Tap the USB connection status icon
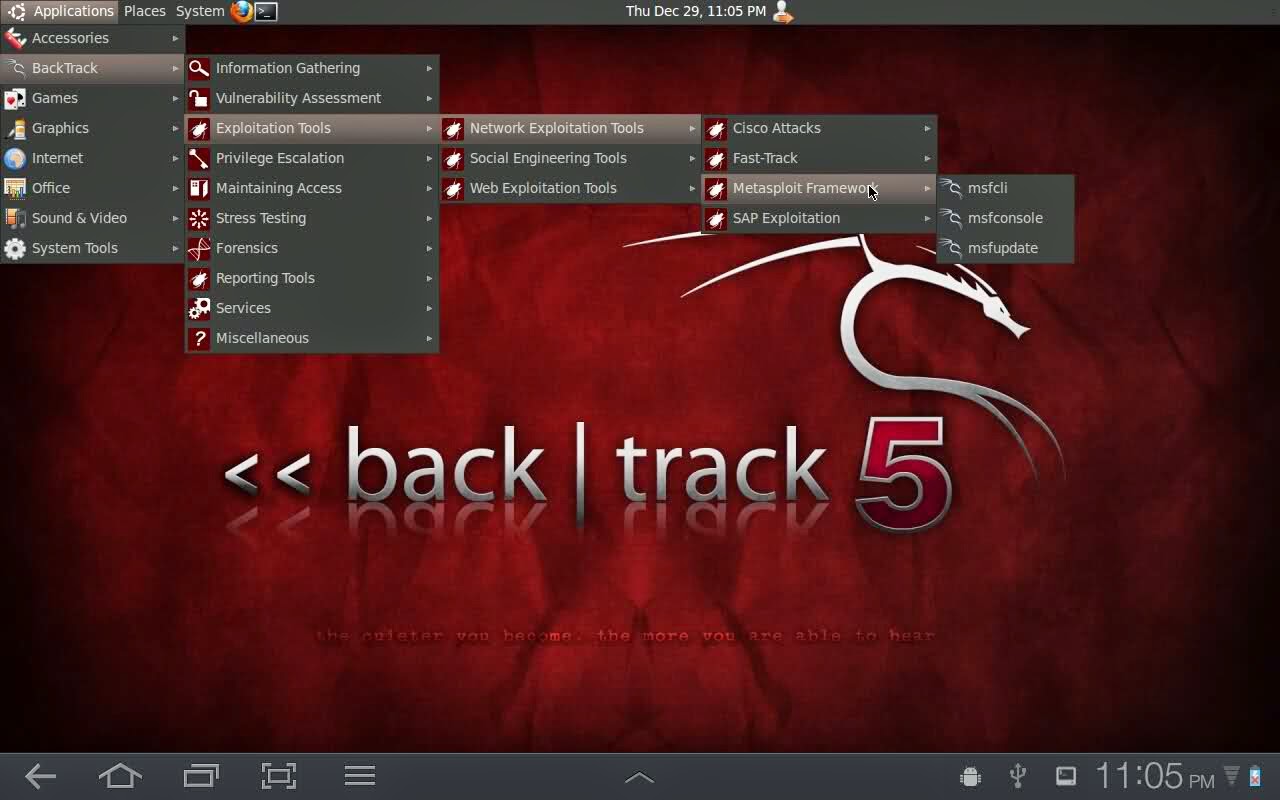1280x800 pixels. (1018, 776)
